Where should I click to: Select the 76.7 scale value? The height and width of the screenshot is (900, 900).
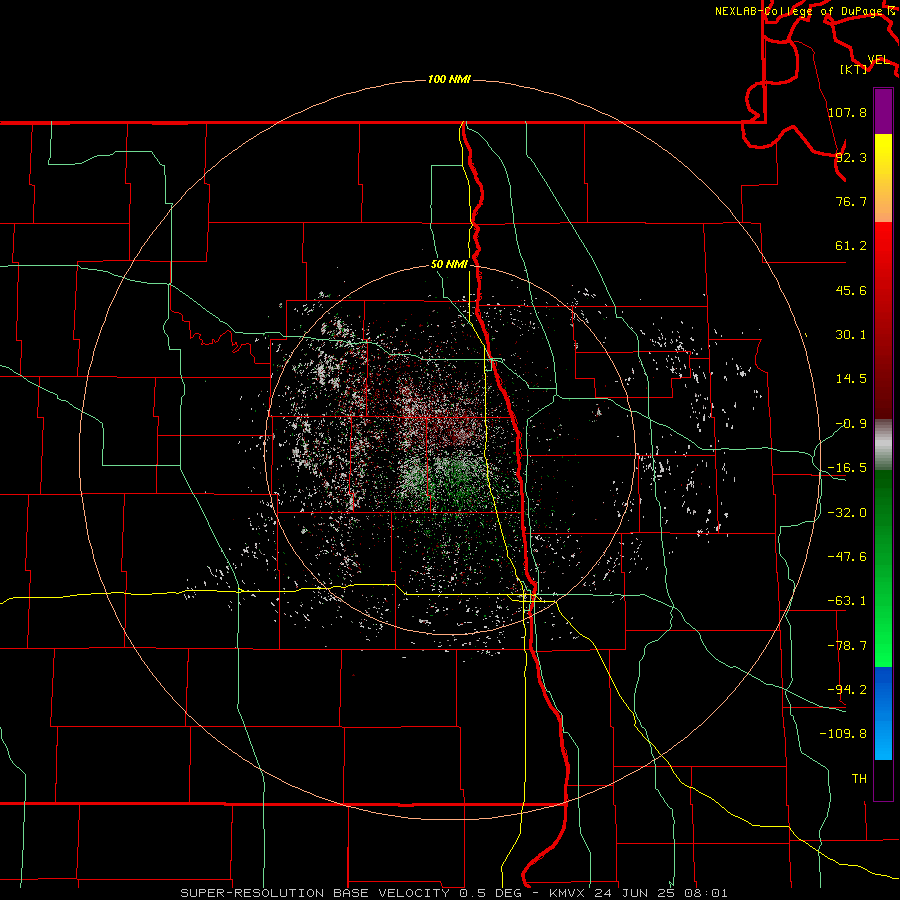851,201
